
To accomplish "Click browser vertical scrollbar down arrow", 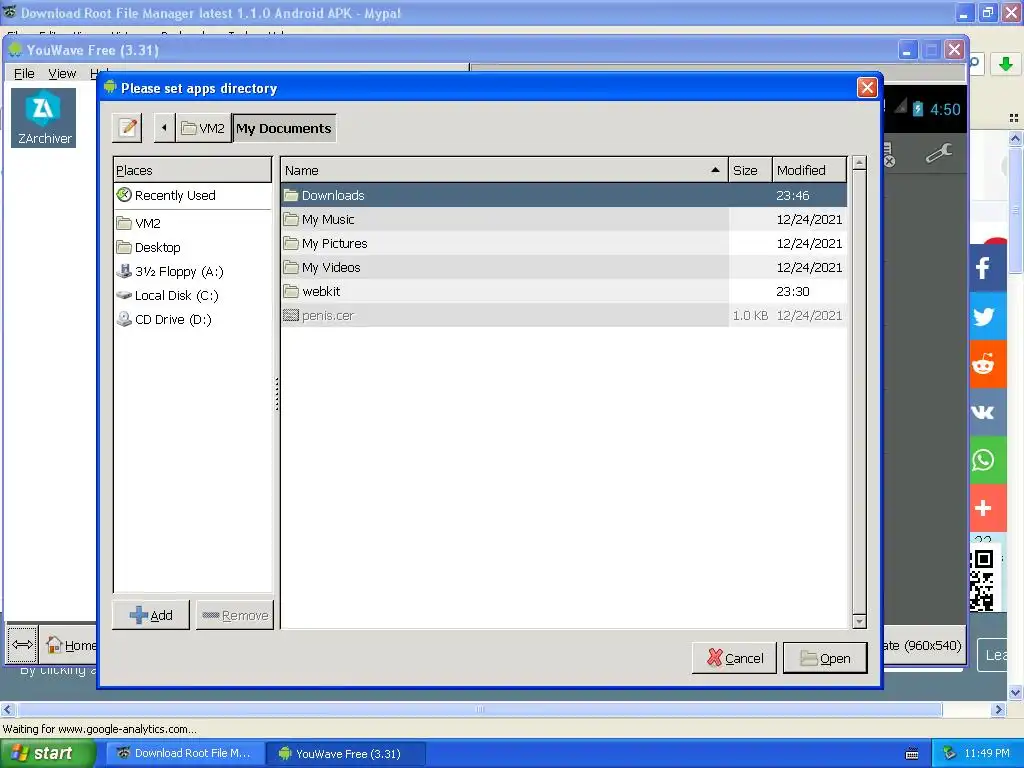I will 1015,693.
